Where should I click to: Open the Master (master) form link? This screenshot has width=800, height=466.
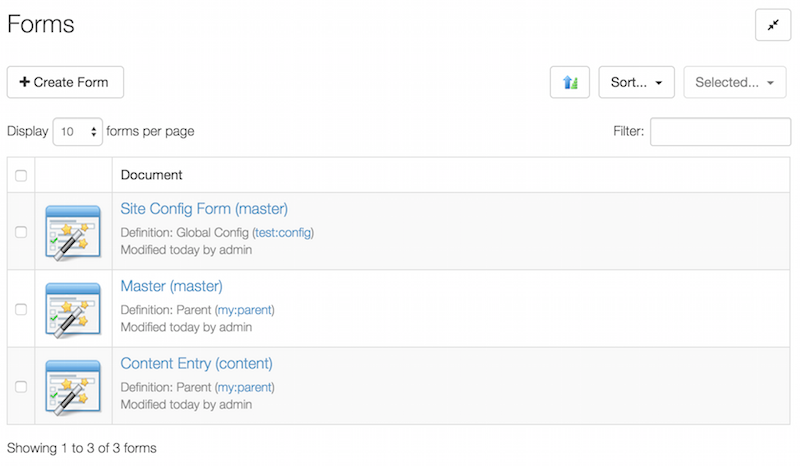(171, 287)
